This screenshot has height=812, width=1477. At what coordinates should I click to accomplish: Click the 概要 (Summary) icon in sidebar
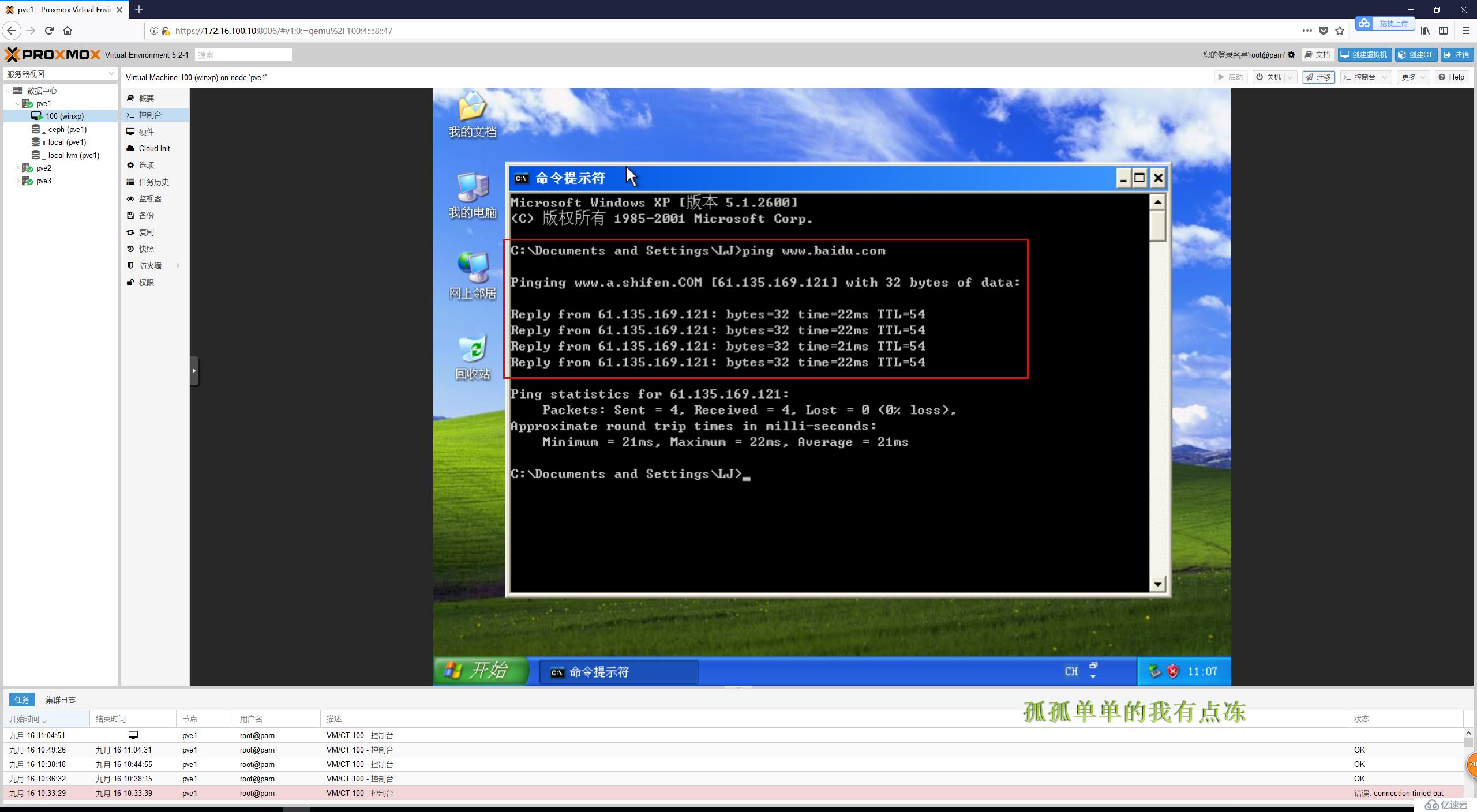(147, 98)
